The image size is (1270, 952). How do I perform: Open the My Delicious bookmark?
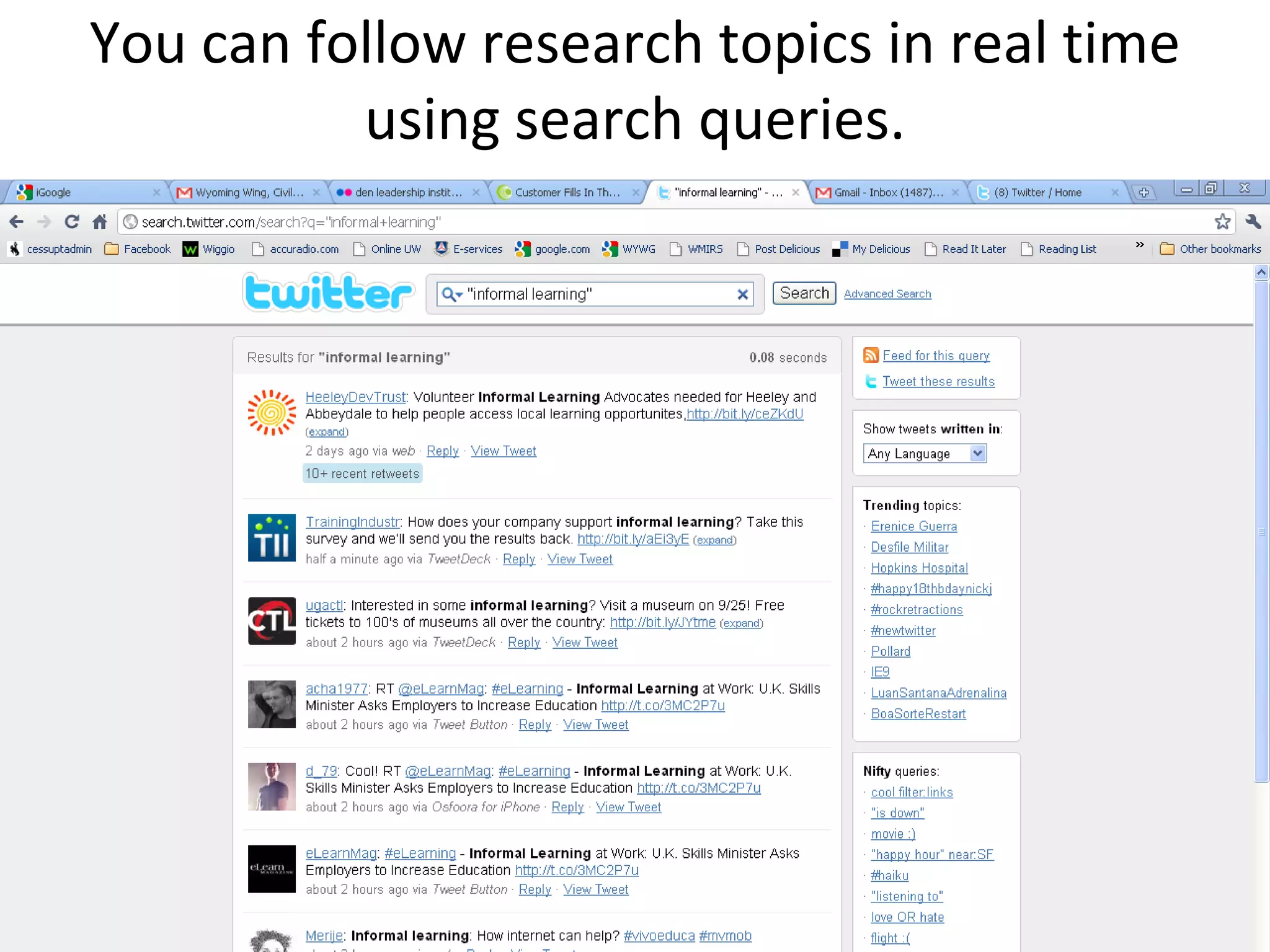click(871, 249)
